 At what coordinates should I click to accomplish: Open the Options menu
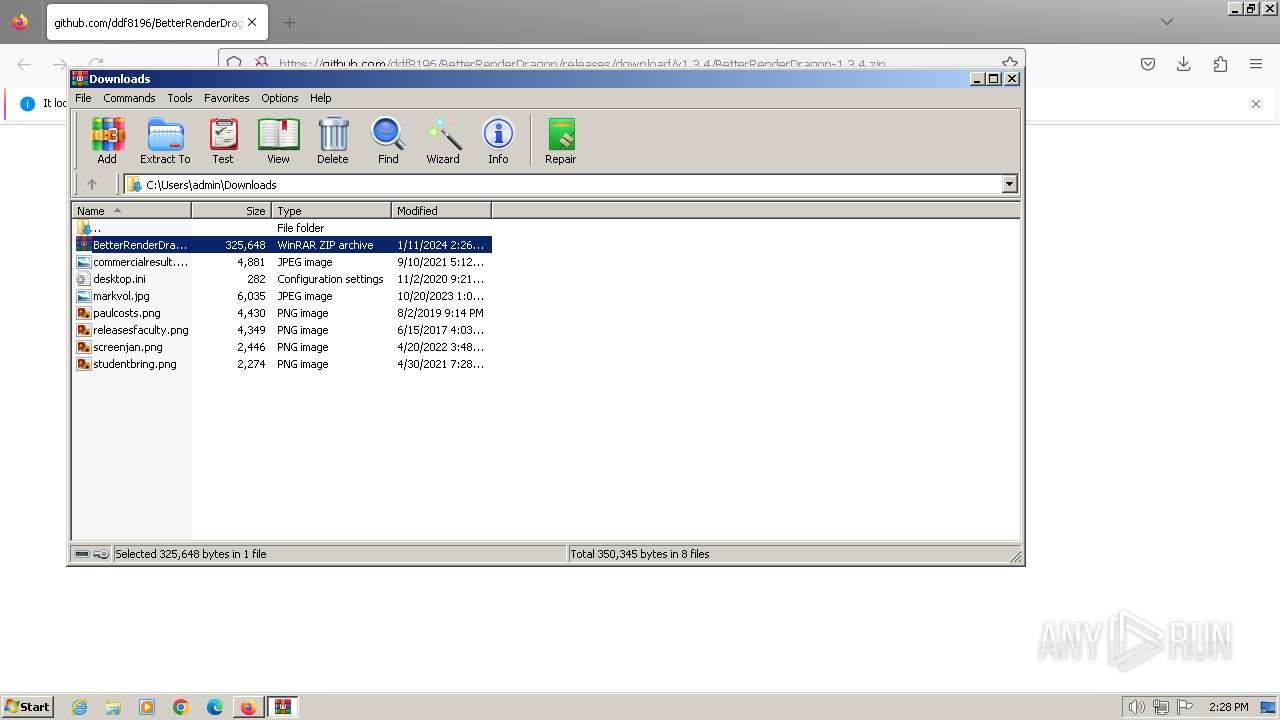coord(280,98)
